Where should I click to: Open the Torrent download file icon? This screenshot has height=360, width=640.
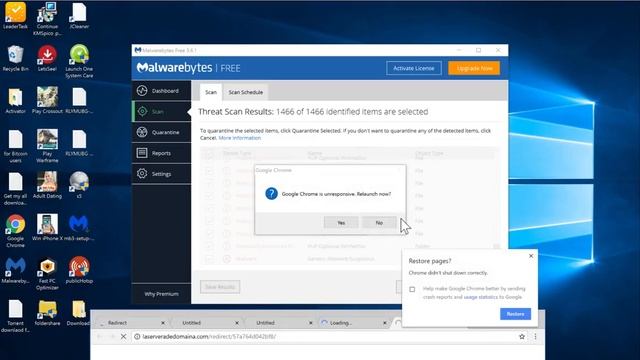pos(16,316)
